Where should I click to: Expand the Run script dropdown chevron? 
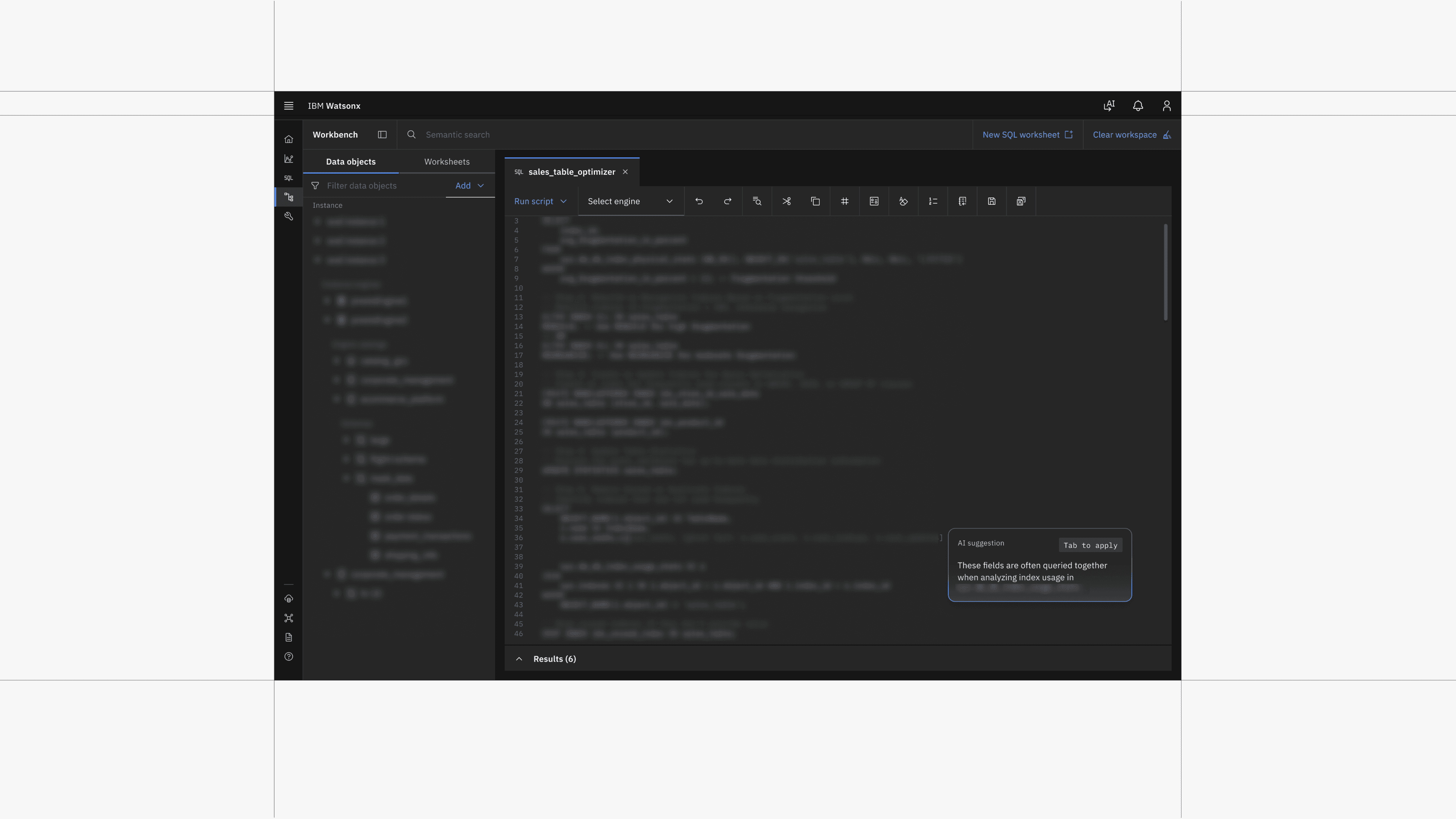click(x=563, y=201)
